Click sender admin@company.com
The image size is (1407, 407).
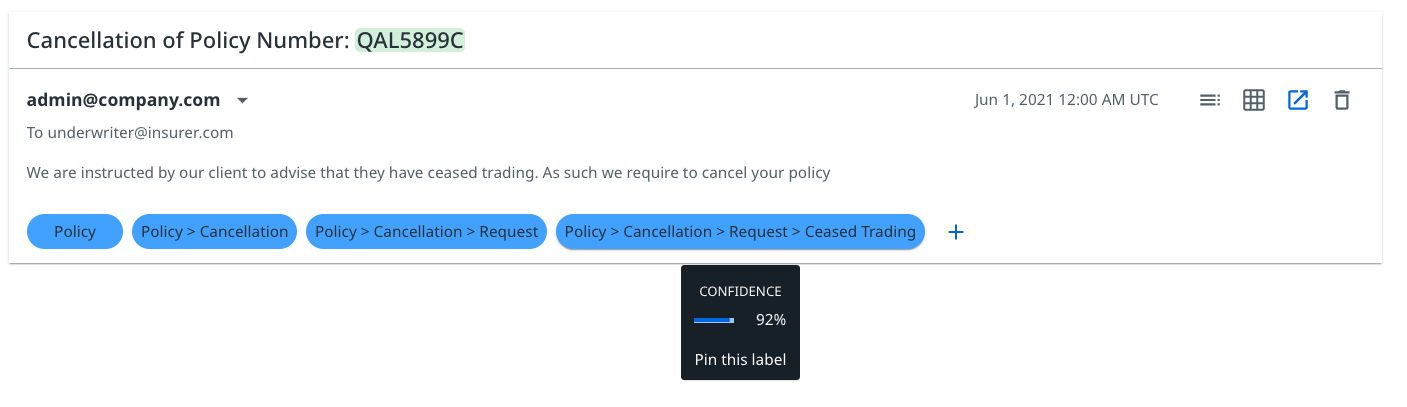pos(123,100)
